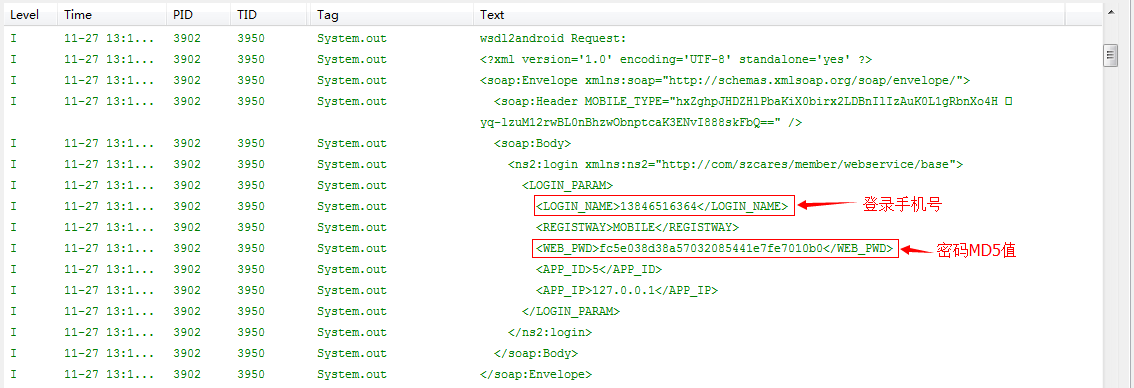
Task: Click the LOGIN_NAME 13846516364 text
Action: pyautogui.click(x=662, y=206)
